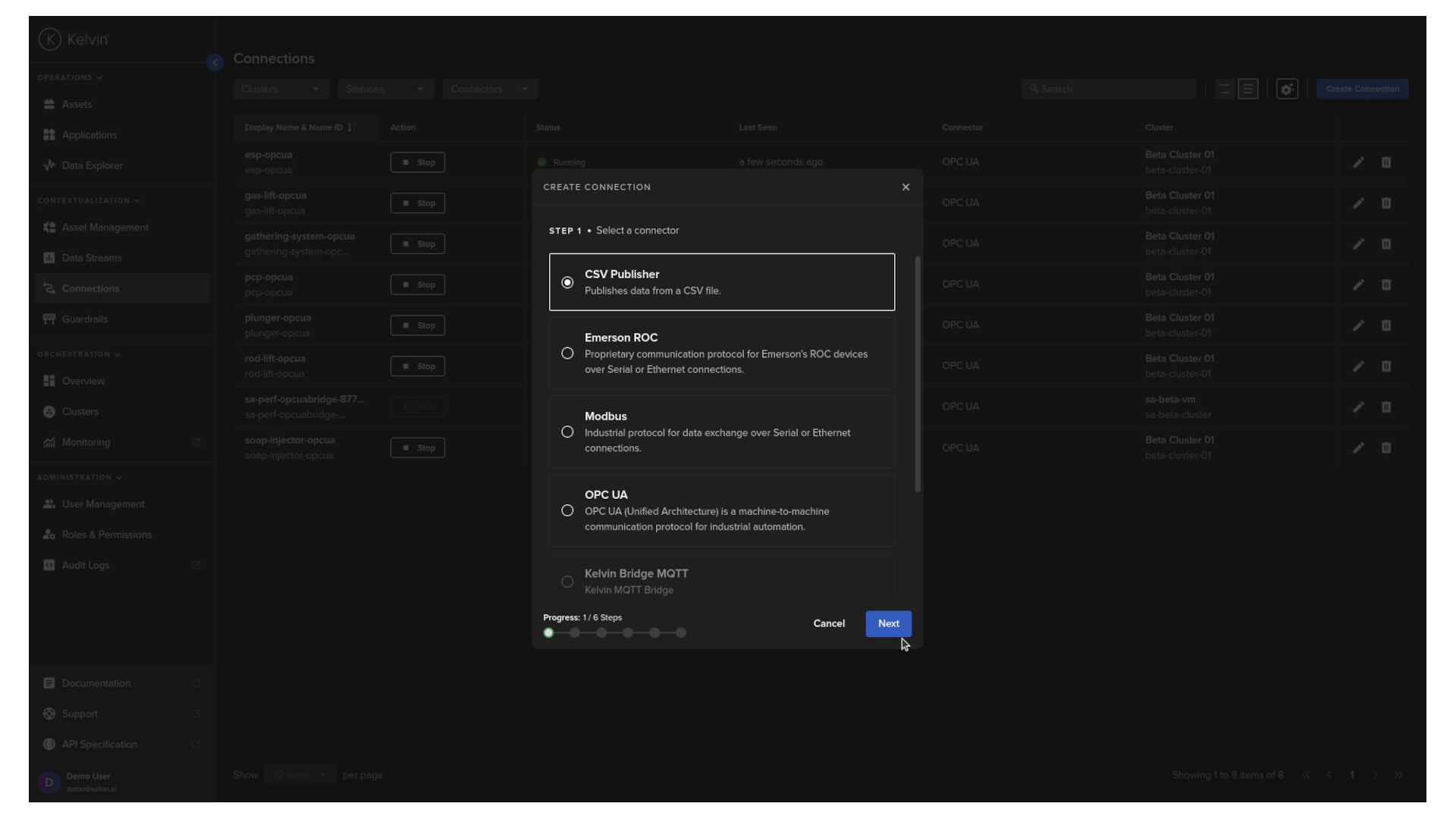Choose the OPC UA connector option

click(x=567, y=511)
